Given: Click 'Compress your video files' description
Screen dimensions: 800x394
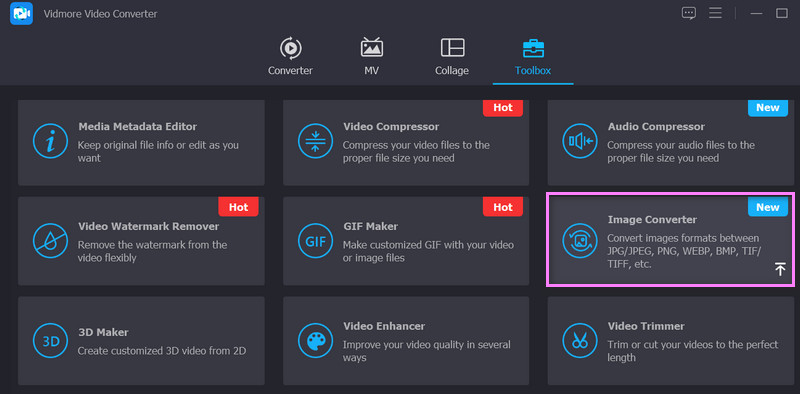Looking at the screenshot, I should click(416, 152).
